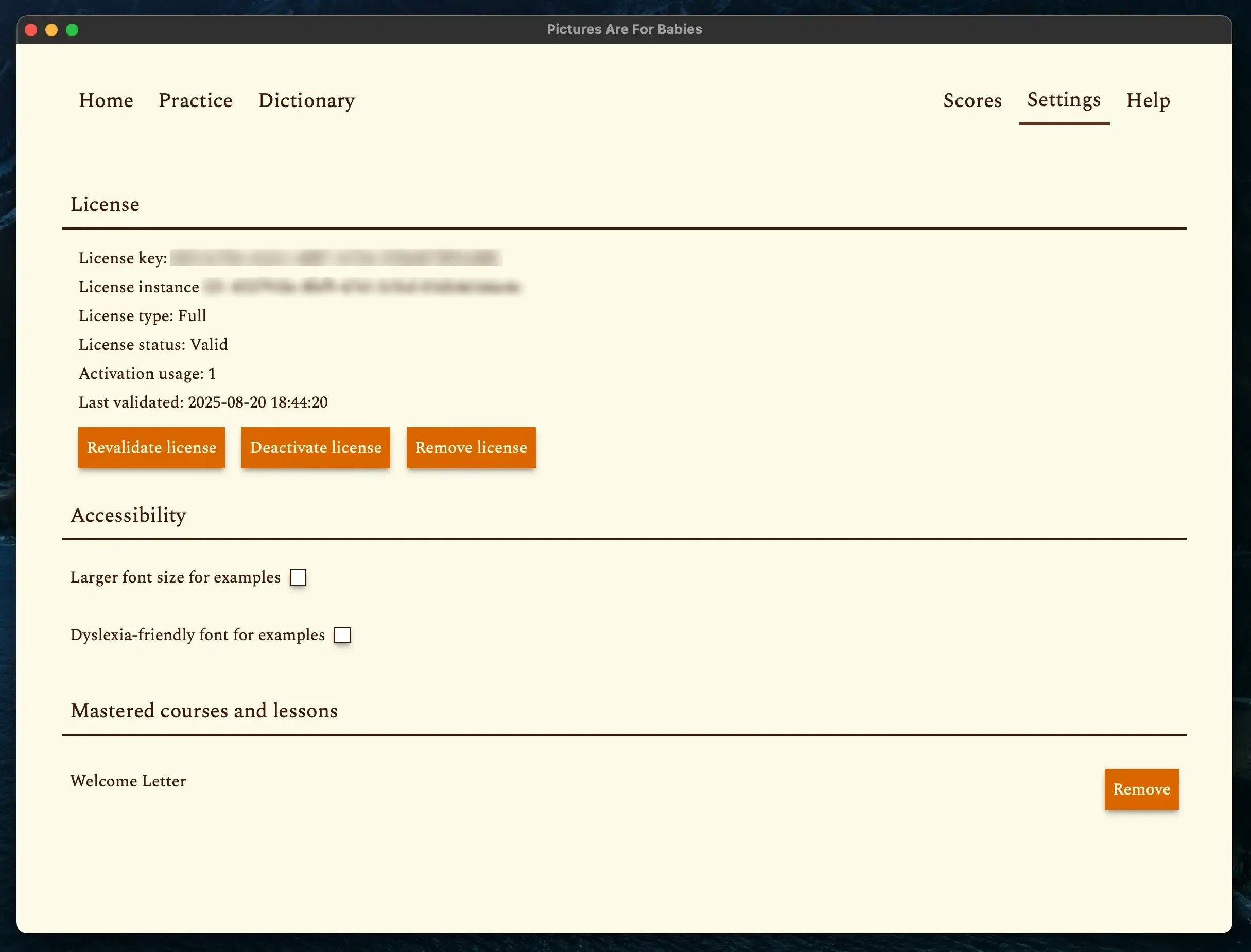The image size is (1251, 952).
Task: Open the Dictionary tab
Action: 307,100
